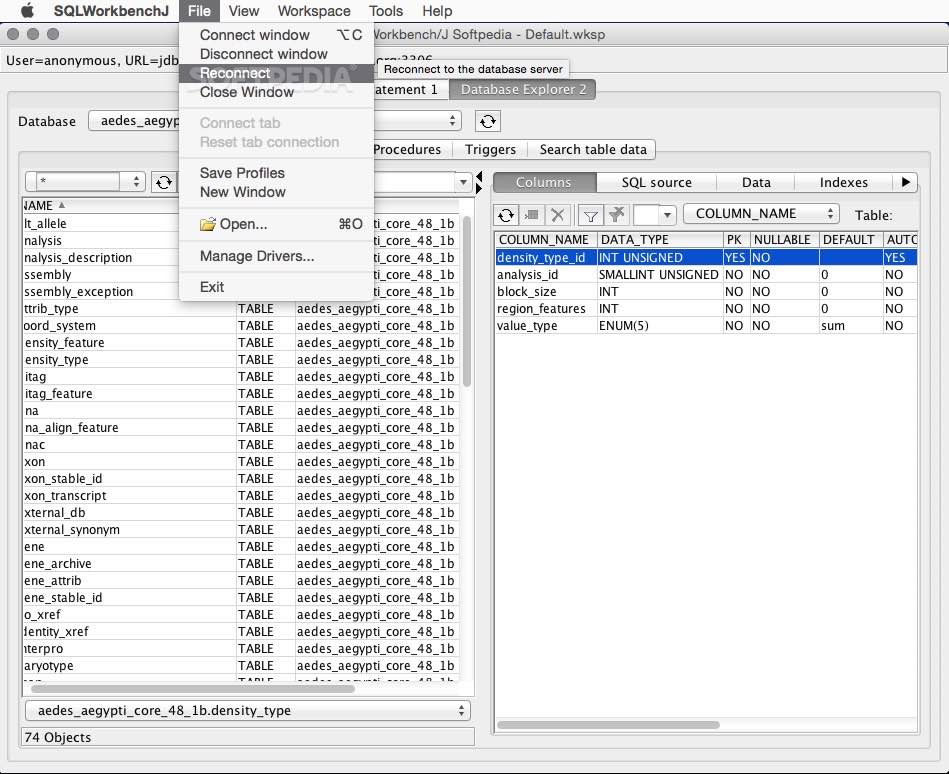949x774 pixels.
Task: Sort by DATA_TYPE column header
Action: 660,240
